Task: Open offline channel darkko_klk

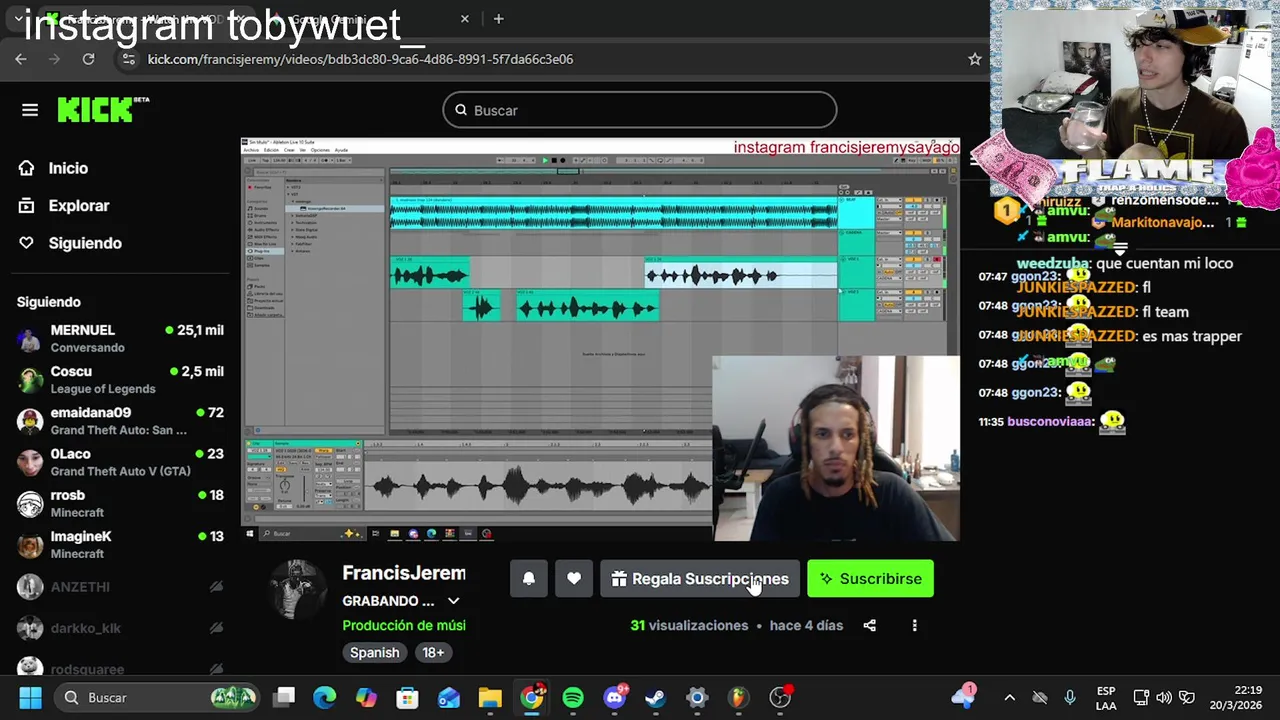Action: click(120, 628)
